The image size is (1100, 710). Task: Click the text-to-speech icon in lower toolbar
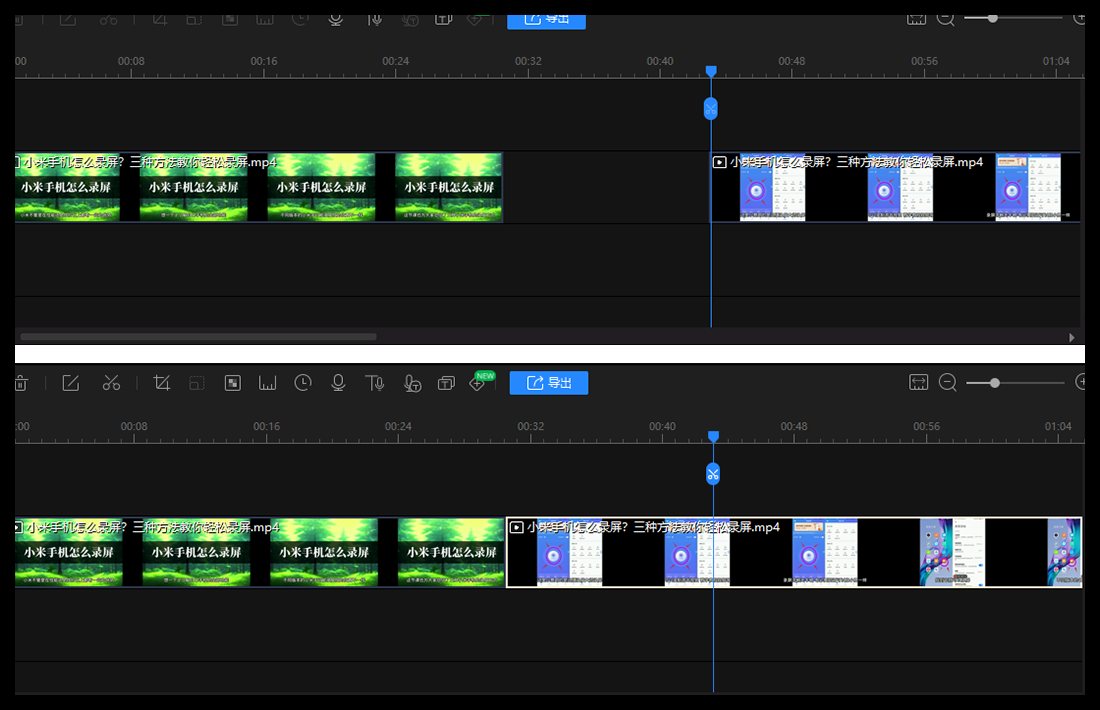click(374, 383)
